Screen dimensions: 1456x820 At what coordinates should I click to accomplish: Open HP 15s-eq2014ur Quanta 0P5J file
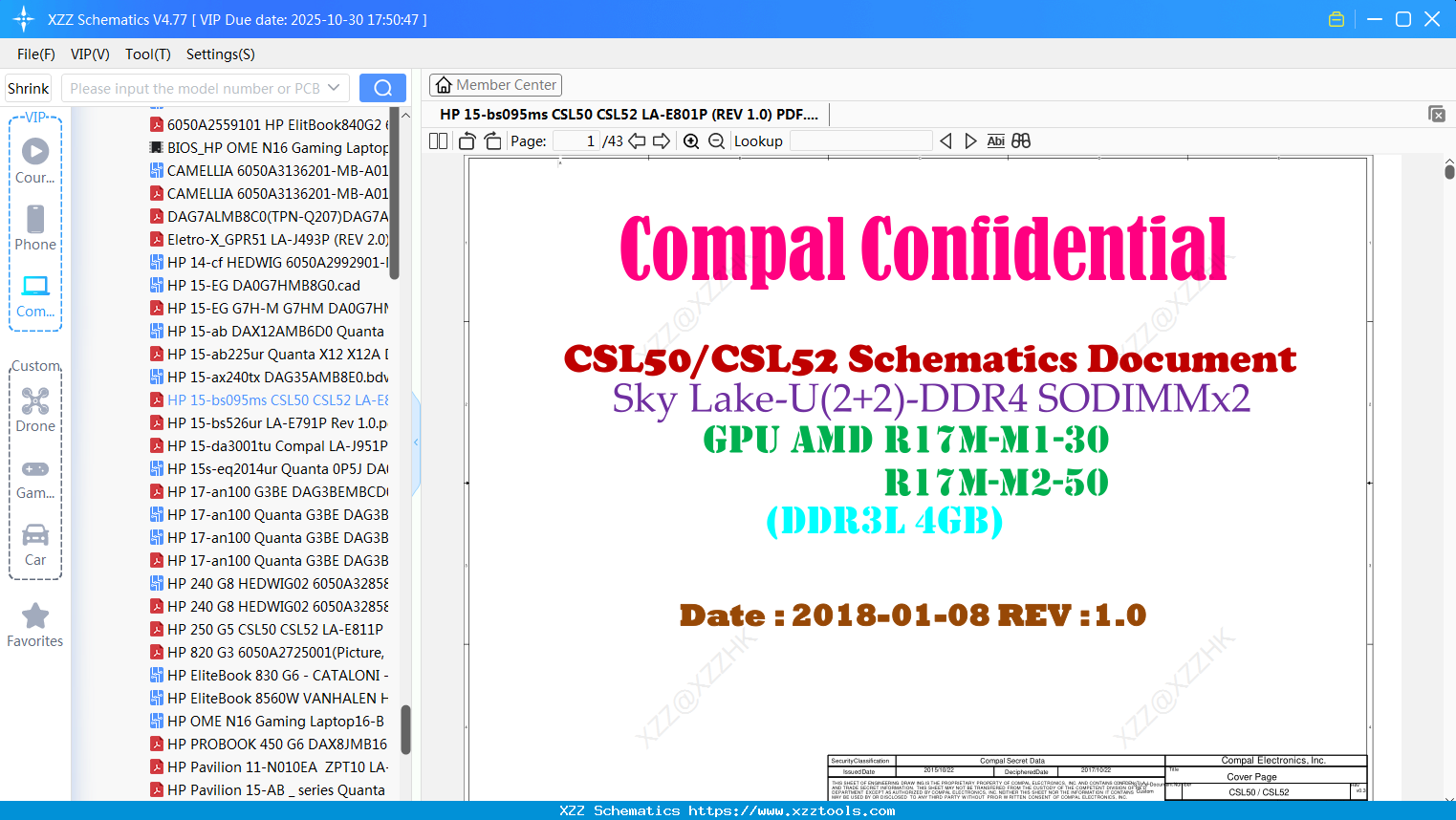pyautogui.click(x=270, y=468)
